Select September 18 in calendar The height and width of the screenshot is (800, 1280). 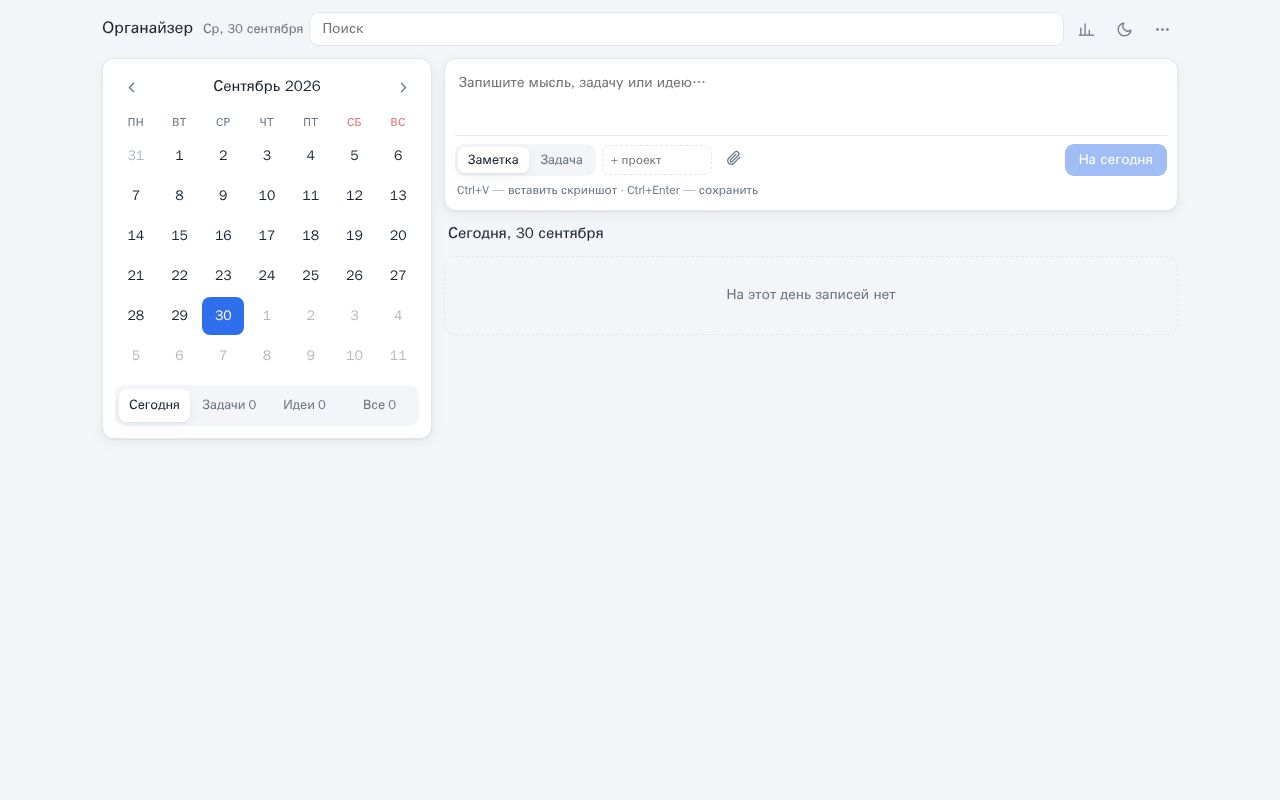(x=311, y=236)
